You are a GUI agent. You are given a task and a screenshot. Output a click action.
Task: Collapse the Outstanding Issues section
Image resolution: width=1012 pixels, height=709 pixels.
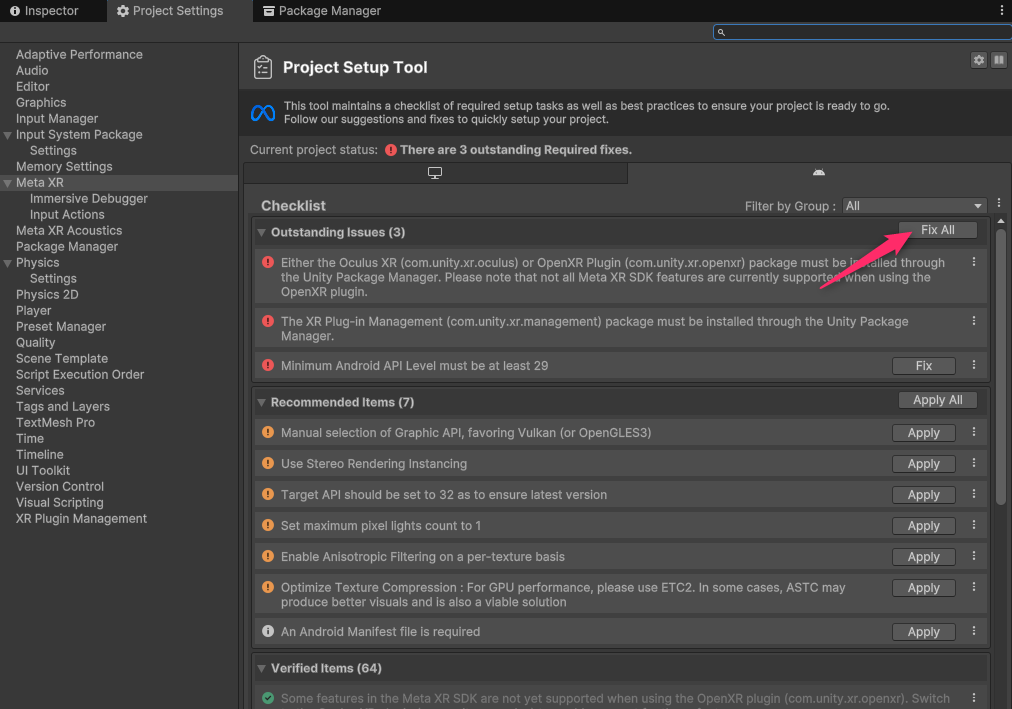click(x=262, y=232)
